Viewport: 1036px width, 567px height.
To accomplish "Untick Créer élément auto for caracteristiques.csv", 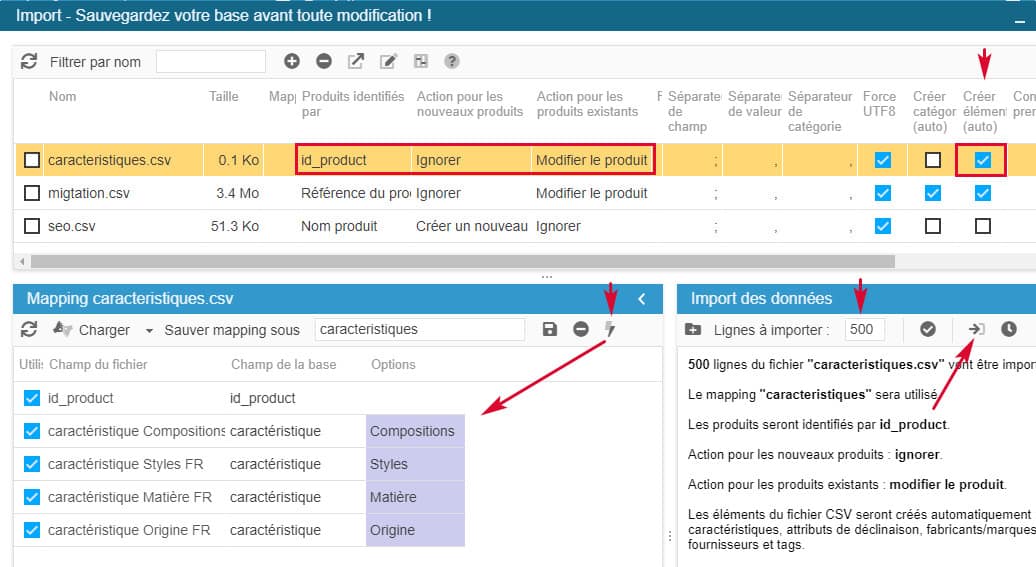I will click(x=982, y=160).
